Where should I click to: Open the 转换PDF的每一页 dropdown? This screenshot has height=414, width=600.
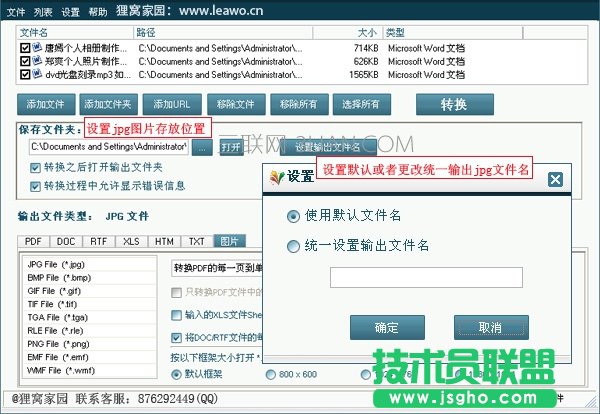217,268
